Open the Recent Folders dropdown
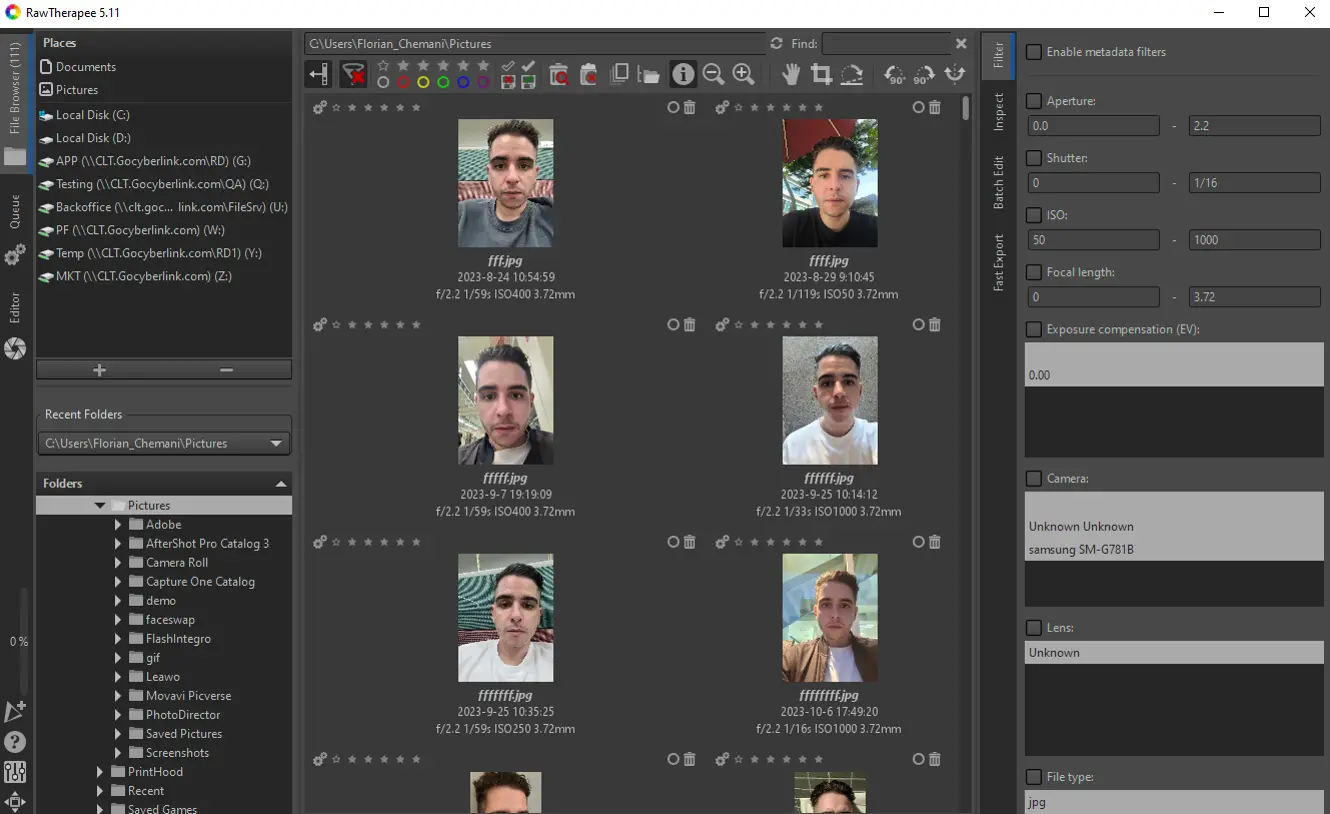Viewport: 1330px width, 814px height. (x=164, y=443)
